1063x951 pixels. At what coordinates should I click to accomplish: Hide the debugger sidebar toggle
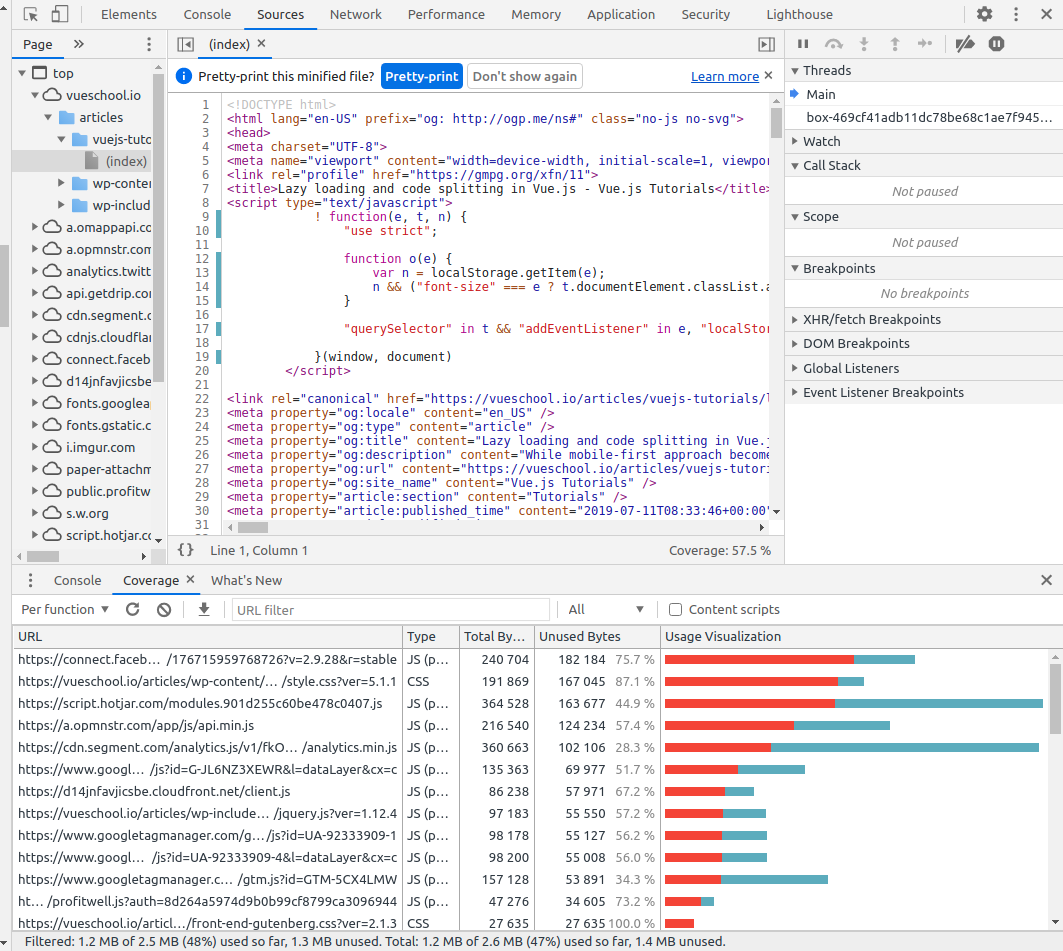pos(766,44)
